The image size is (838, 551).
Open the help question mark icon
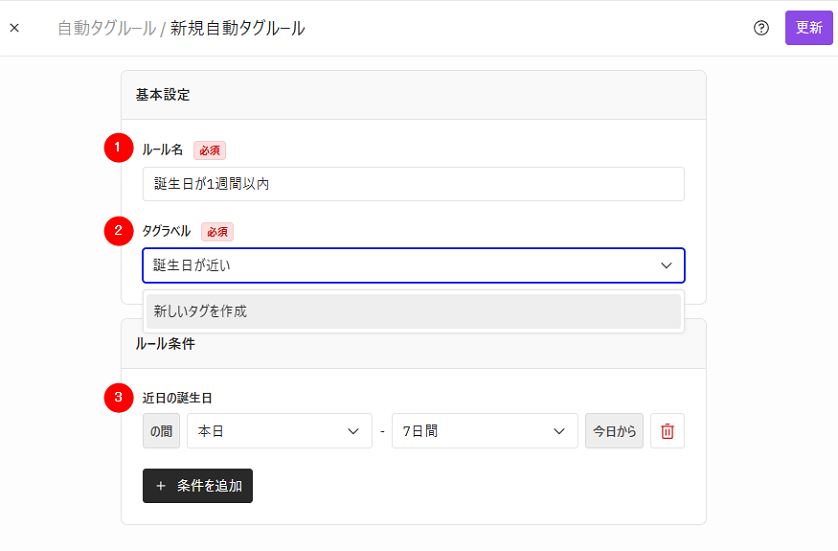(761, 28)
